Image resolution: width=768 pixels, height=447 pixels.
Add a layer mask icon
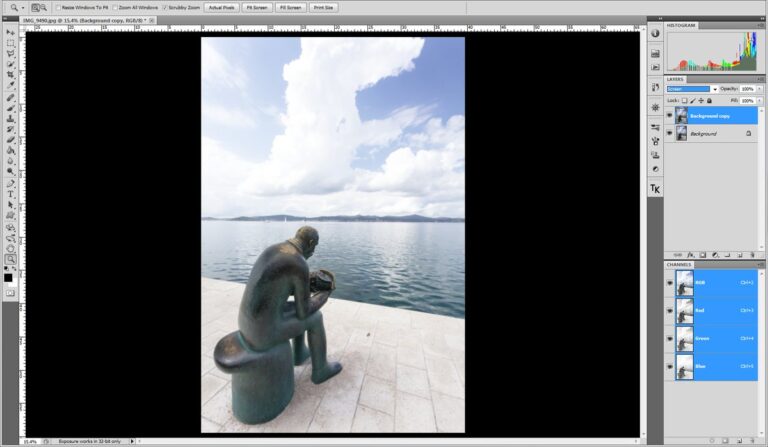[702, 255]
